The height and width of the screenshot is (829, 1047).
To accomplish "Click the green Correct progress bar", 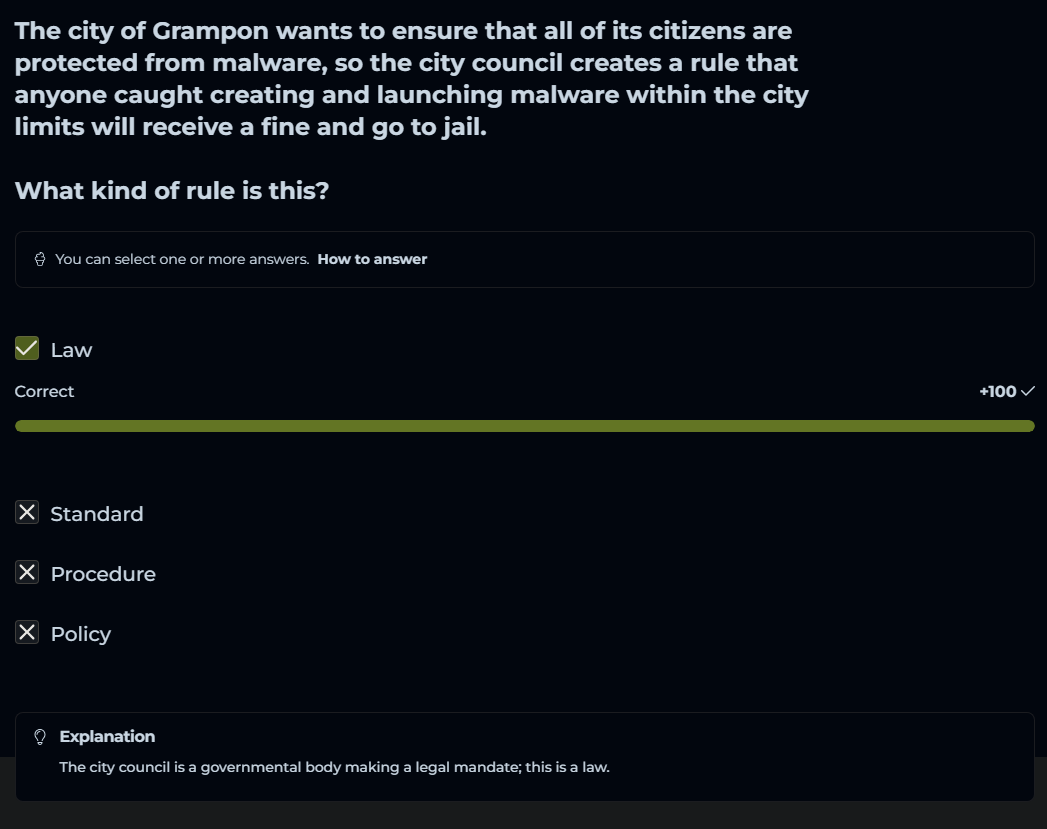I will [x=524, y=426].
